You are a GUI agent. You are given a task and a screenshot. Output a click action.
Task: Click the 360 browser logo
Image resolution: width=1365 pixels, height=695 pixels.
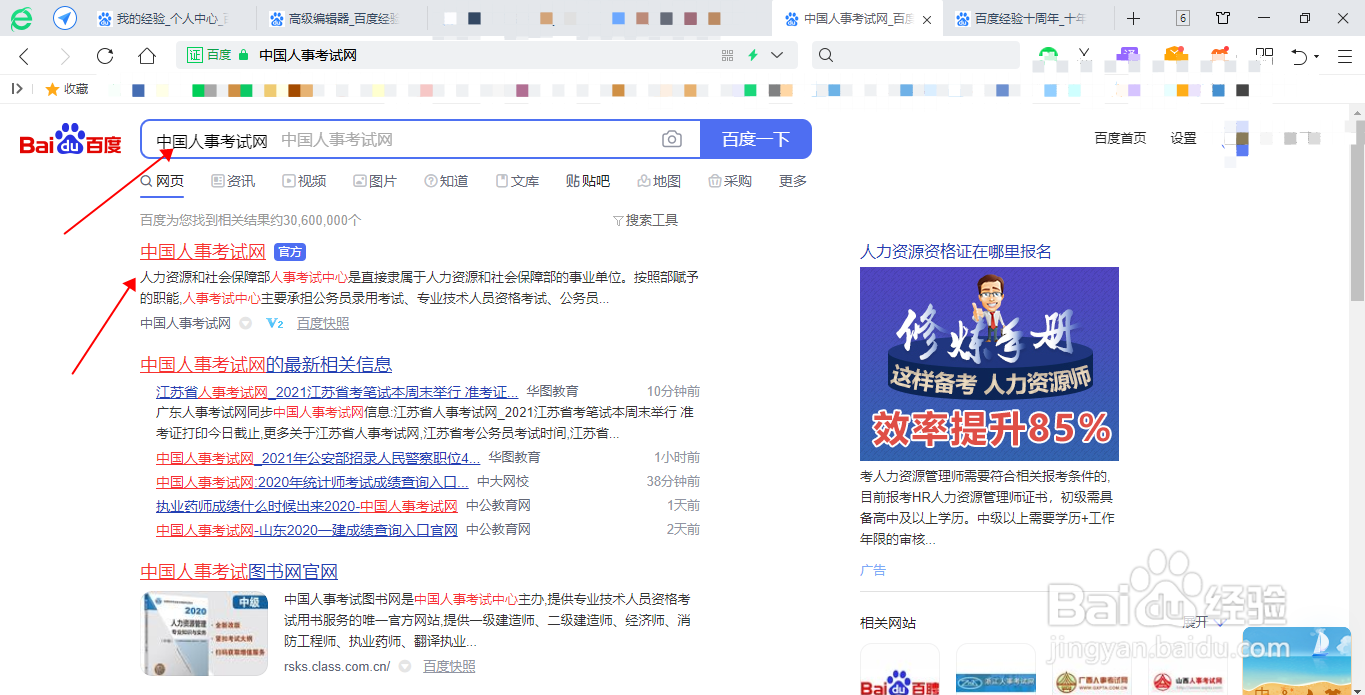click(21, 18)
